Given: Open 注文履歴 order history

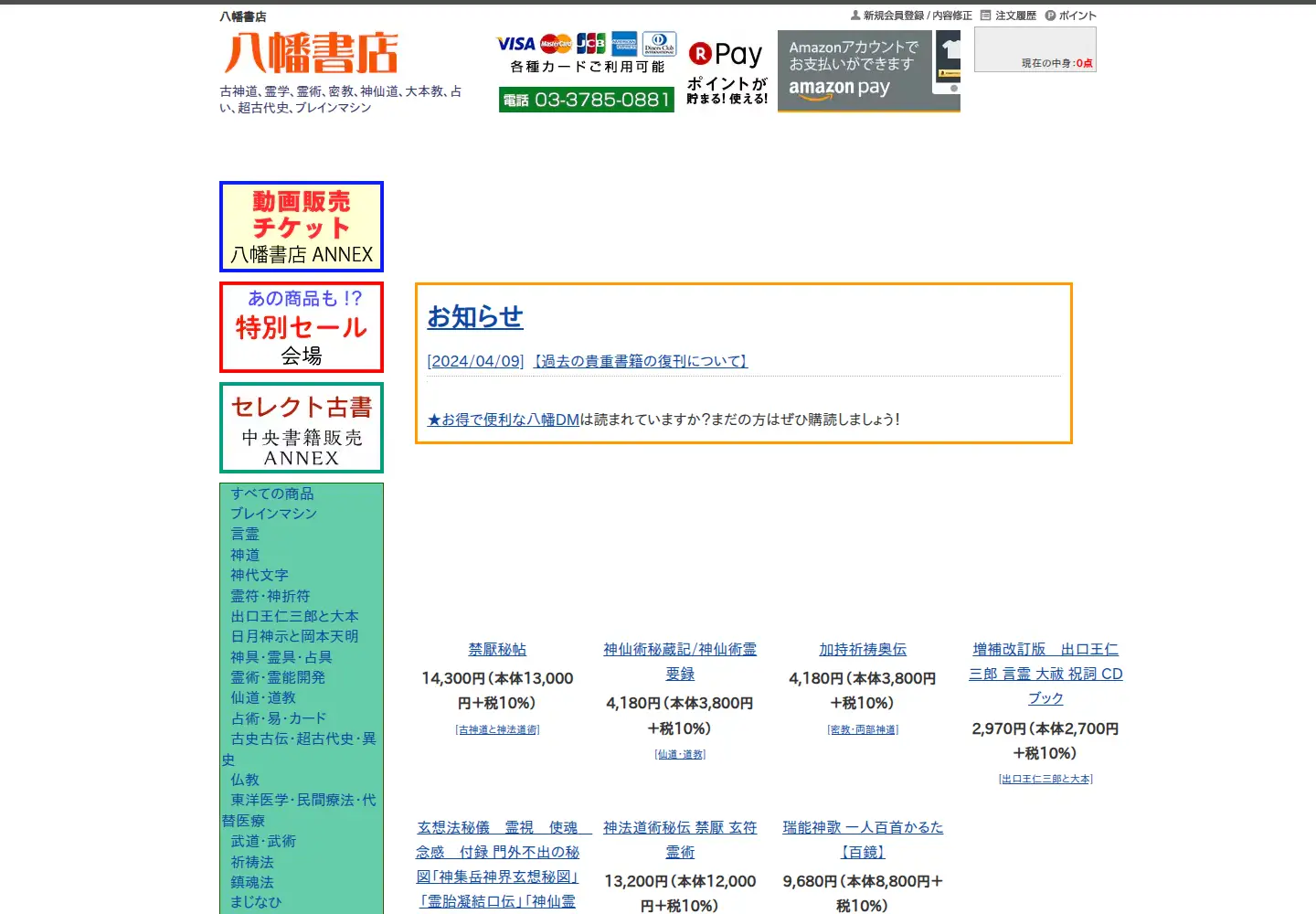Looking at the screenshot, I should pos(1009,16).
